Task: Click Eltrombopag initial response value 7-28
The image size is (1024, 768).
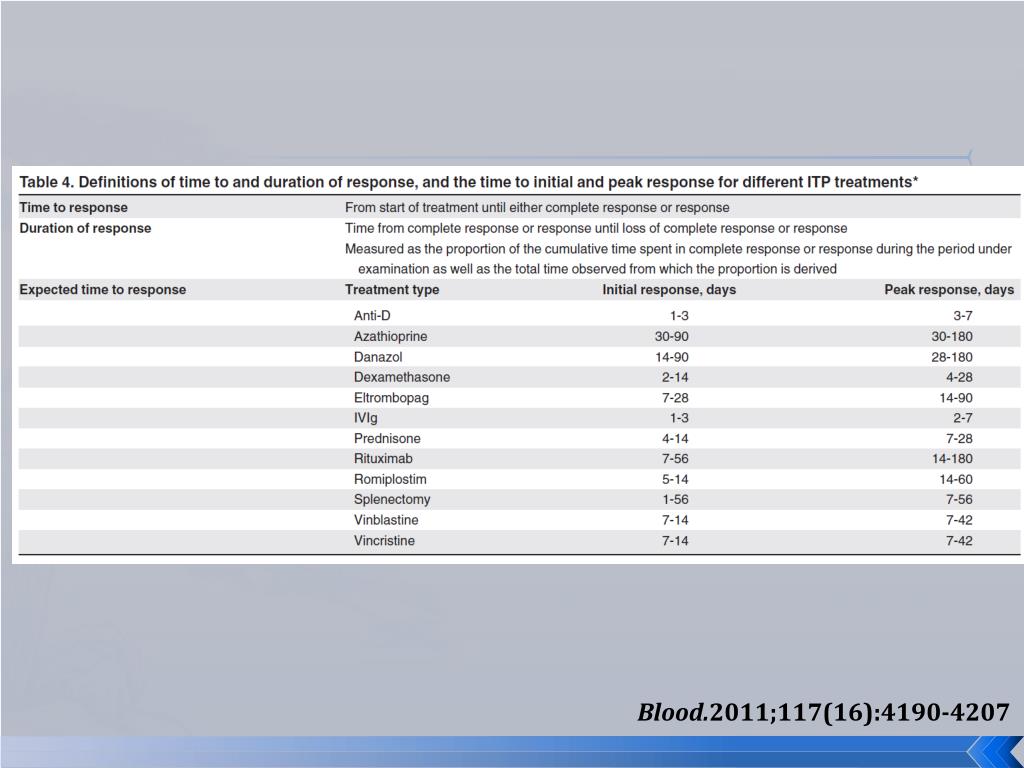Action: (x=675, y=398)
